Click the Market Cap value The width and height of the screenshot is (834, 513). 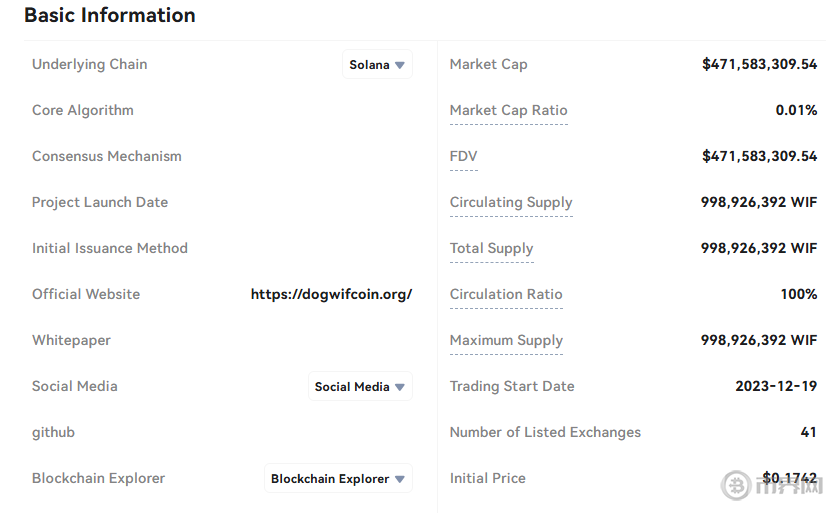coord(759,65)
